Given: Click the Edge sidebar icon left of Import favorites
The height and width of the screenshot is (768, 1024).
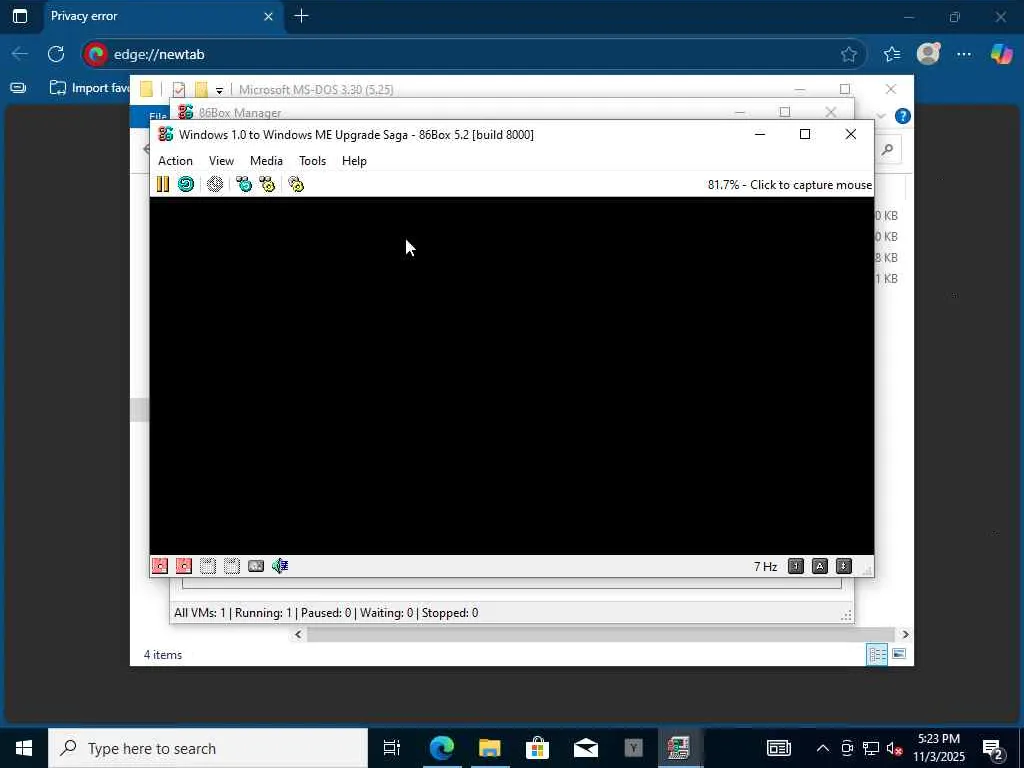Looking at the screenshot, I should coord(18,88).
